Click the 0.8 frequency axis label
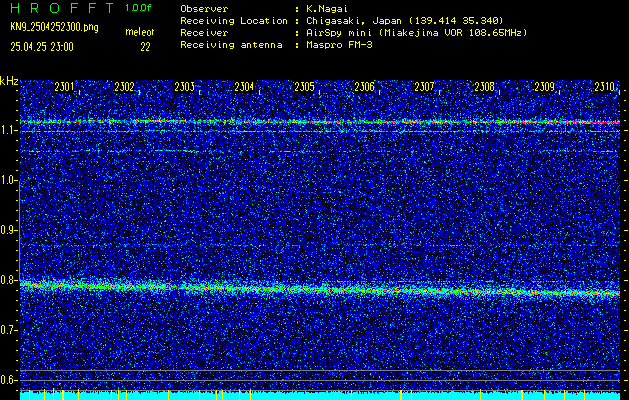 pos(8,280)
